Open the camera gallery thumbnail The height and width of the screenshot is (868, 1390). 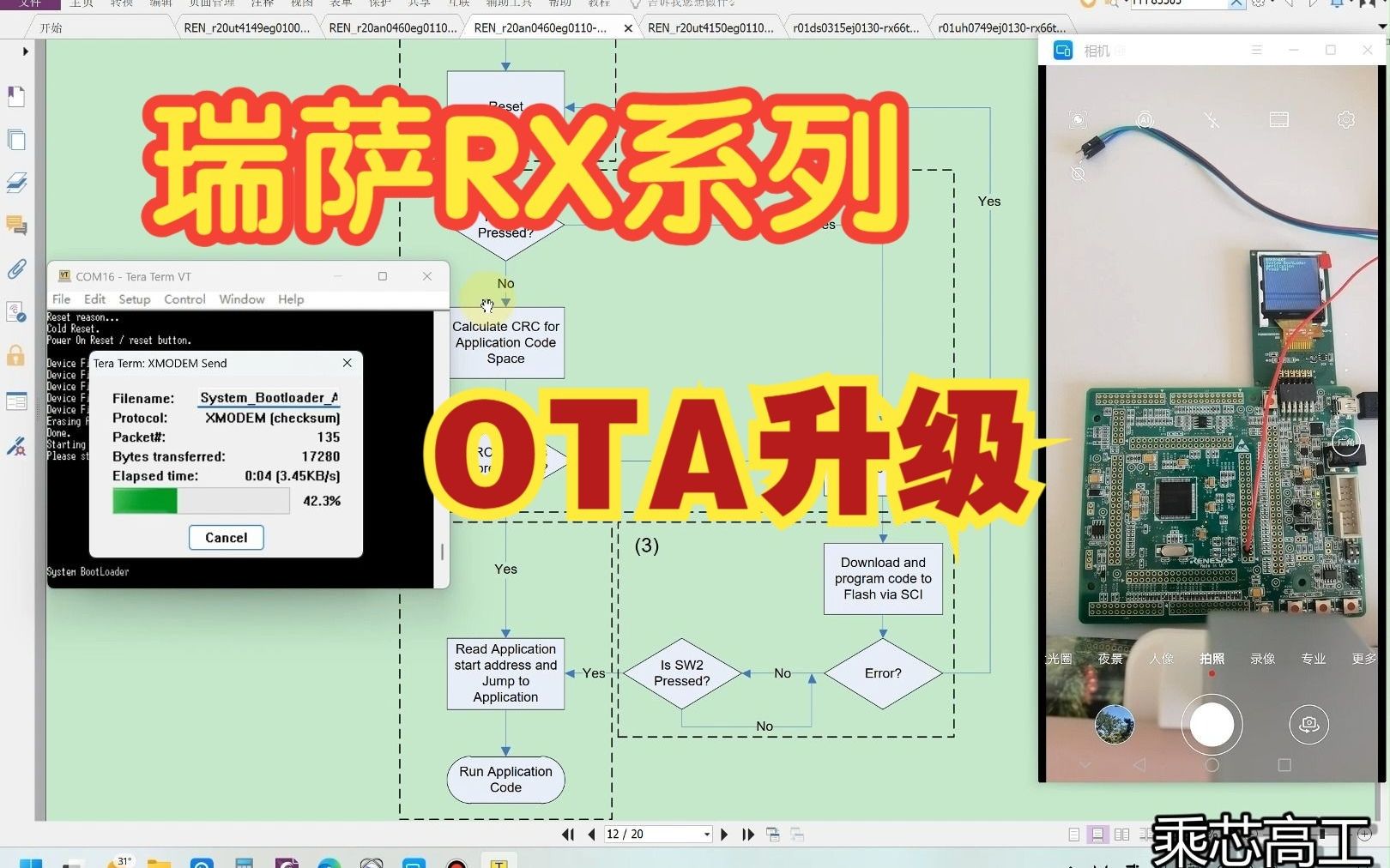click(1114, 724)
